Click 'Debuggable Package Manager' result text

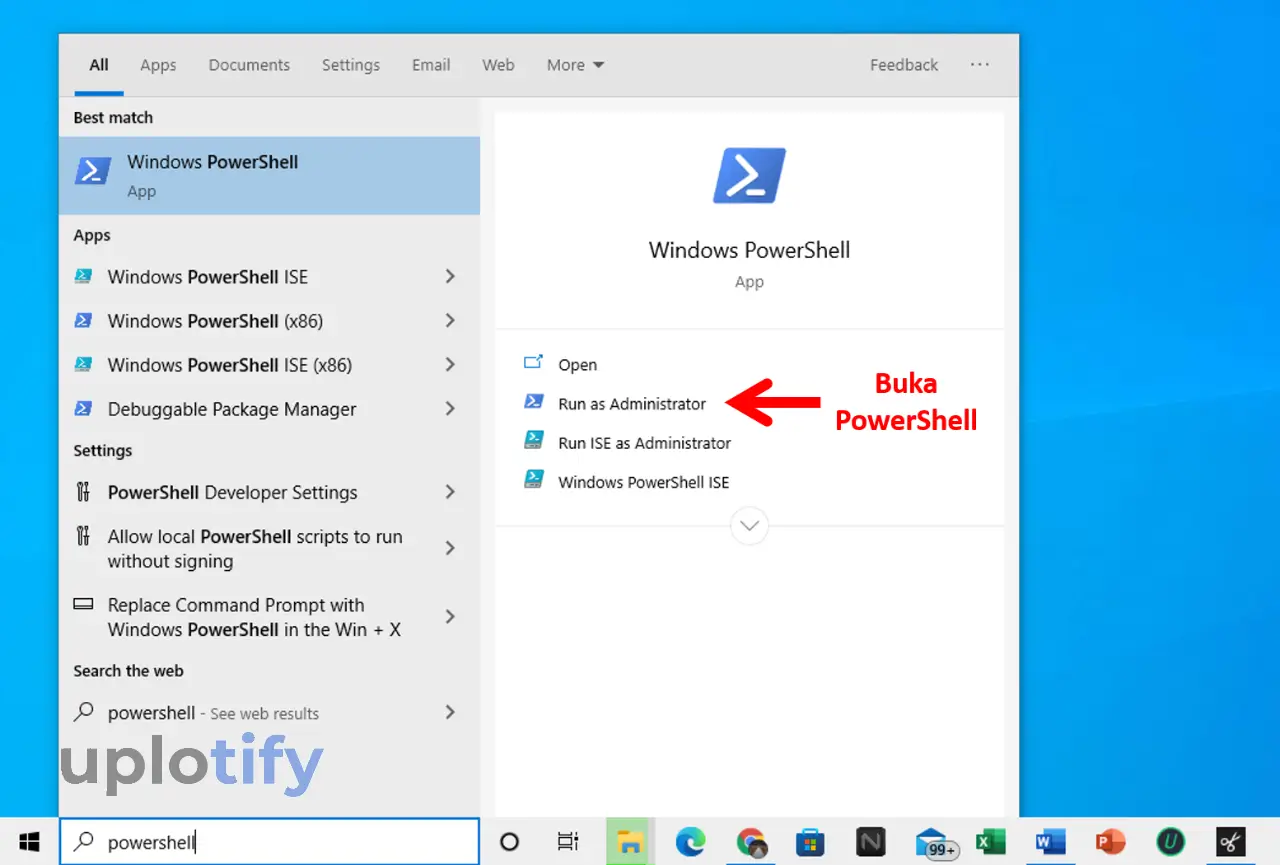[x=232, y=409]
